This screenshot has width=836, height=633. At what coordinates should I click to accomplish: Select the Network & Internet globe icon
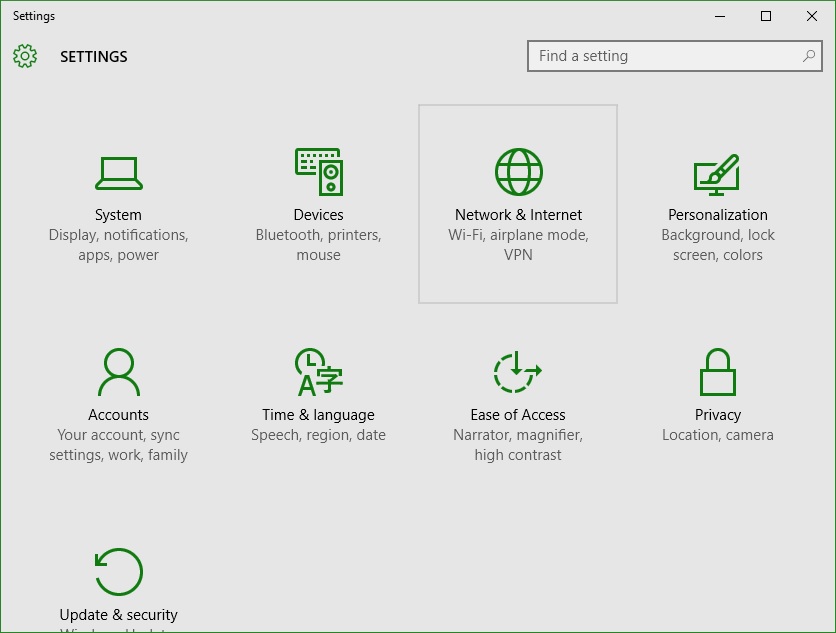click(x=518, y=172)
